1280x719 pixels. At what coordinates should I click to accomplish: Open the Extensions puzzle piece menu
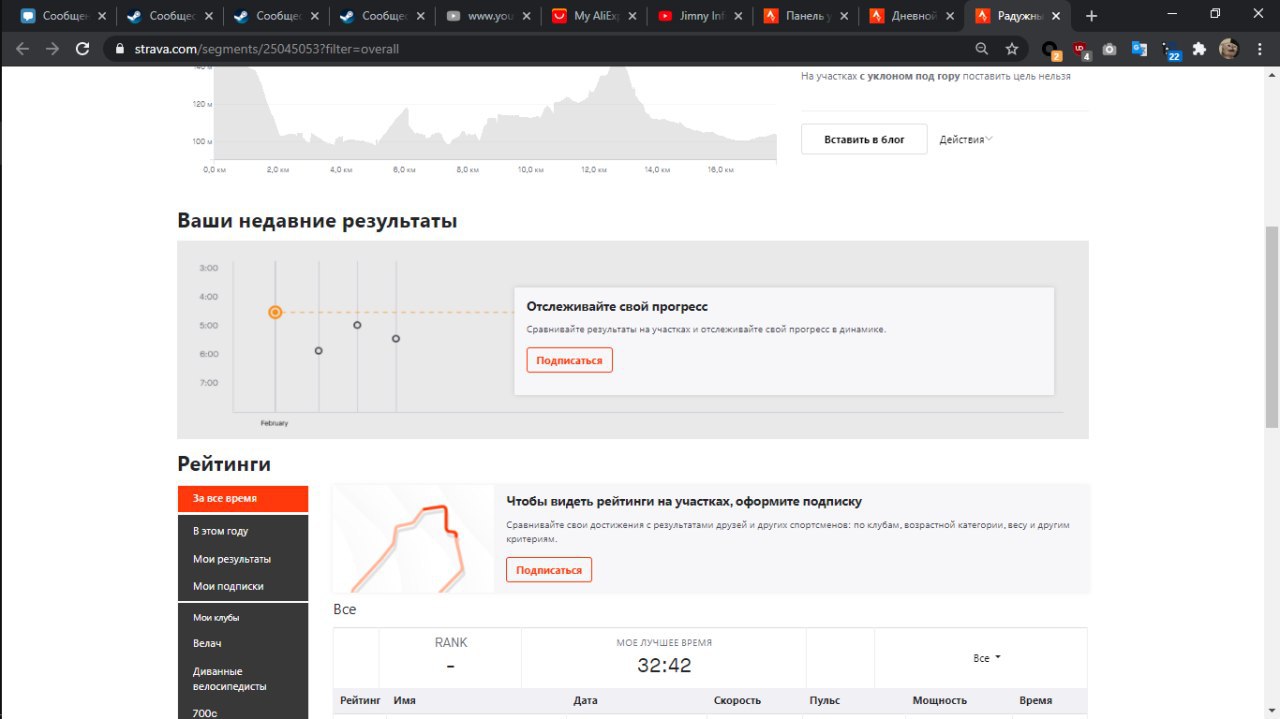tap(1200, 48)
